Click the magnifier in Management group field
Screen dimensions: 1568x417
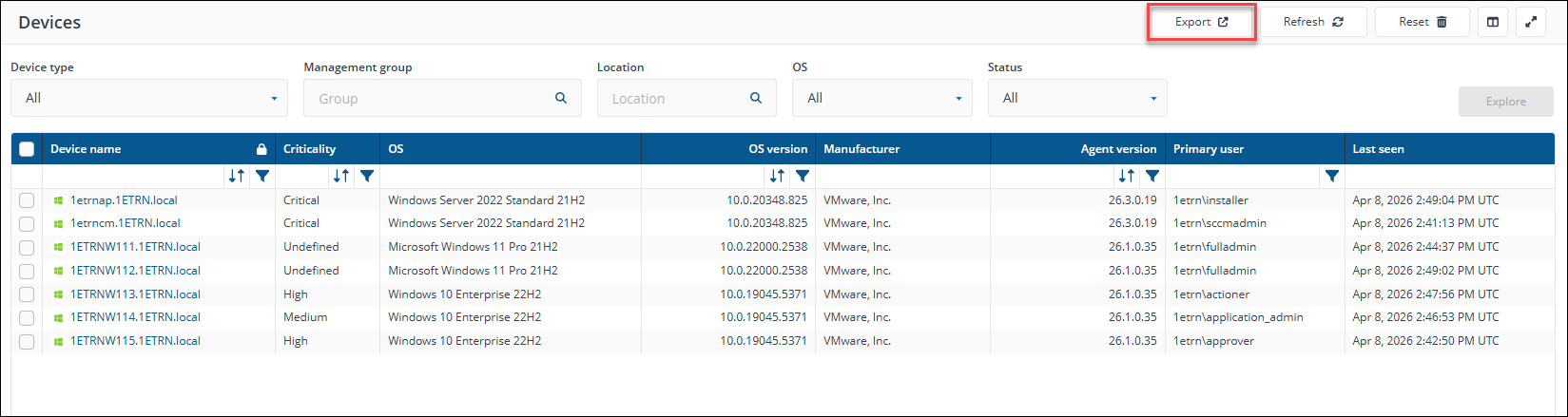[x=561, y=98]
